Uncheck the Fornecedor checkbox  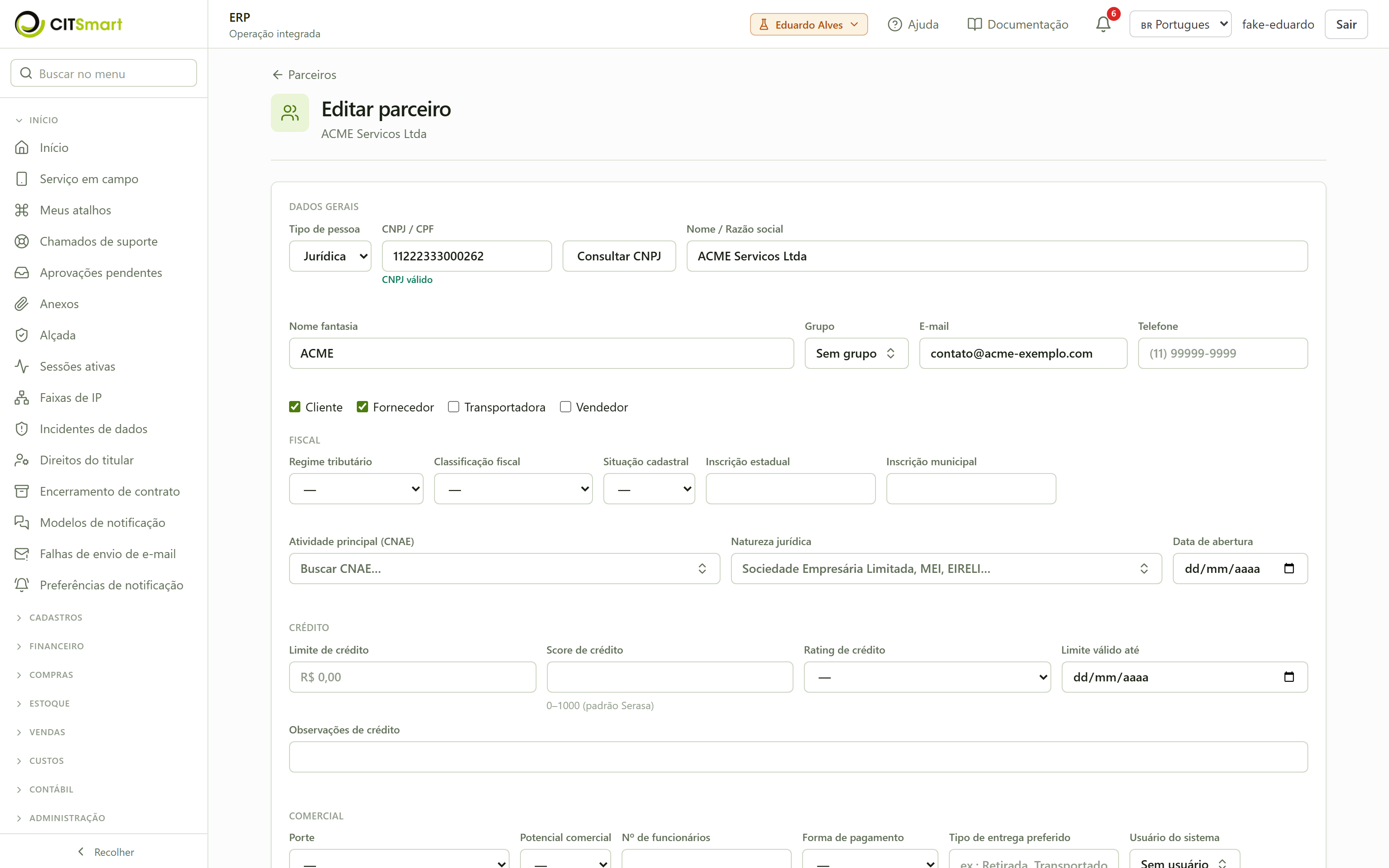tap(362, 407)
